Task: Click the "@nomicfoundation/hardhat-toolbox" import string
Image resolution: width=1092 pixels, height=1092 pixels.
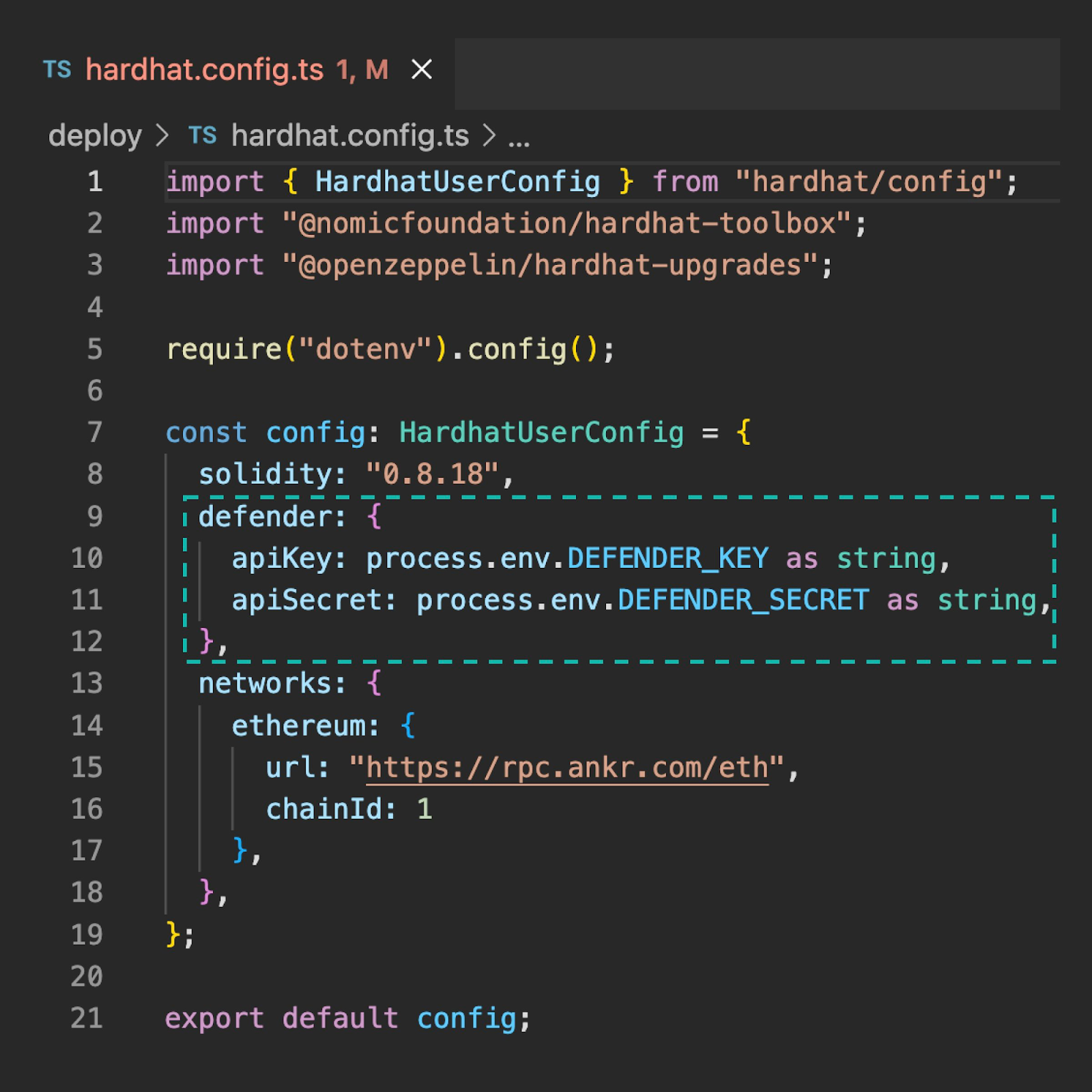Action: click(566, 224)
